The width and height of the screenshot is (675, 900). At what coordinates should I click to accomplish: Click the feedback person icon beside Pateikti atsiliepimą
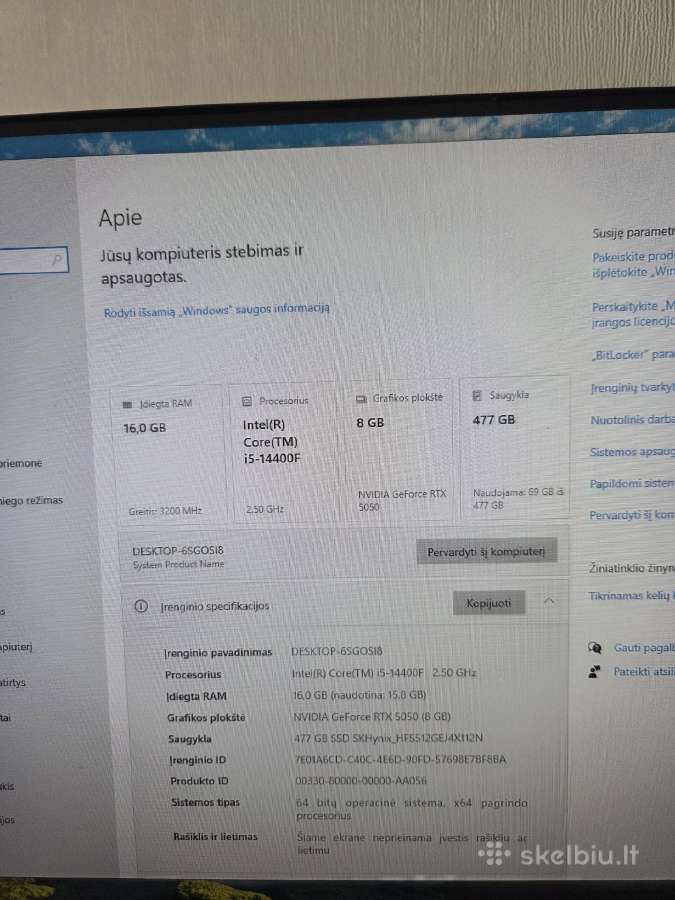coord(595,672)
